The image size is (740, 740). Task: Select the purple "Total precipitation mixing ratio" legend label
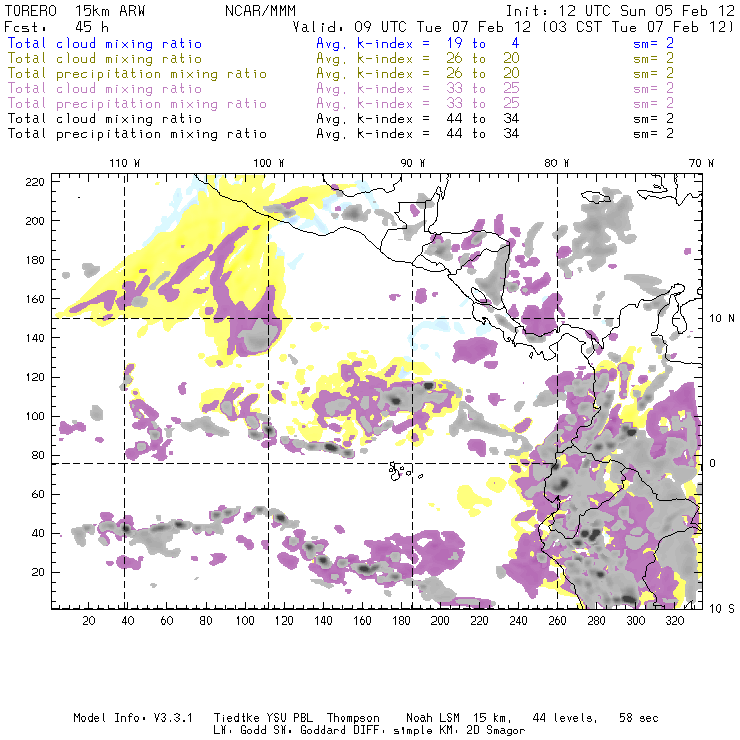[x=137, y=104]
